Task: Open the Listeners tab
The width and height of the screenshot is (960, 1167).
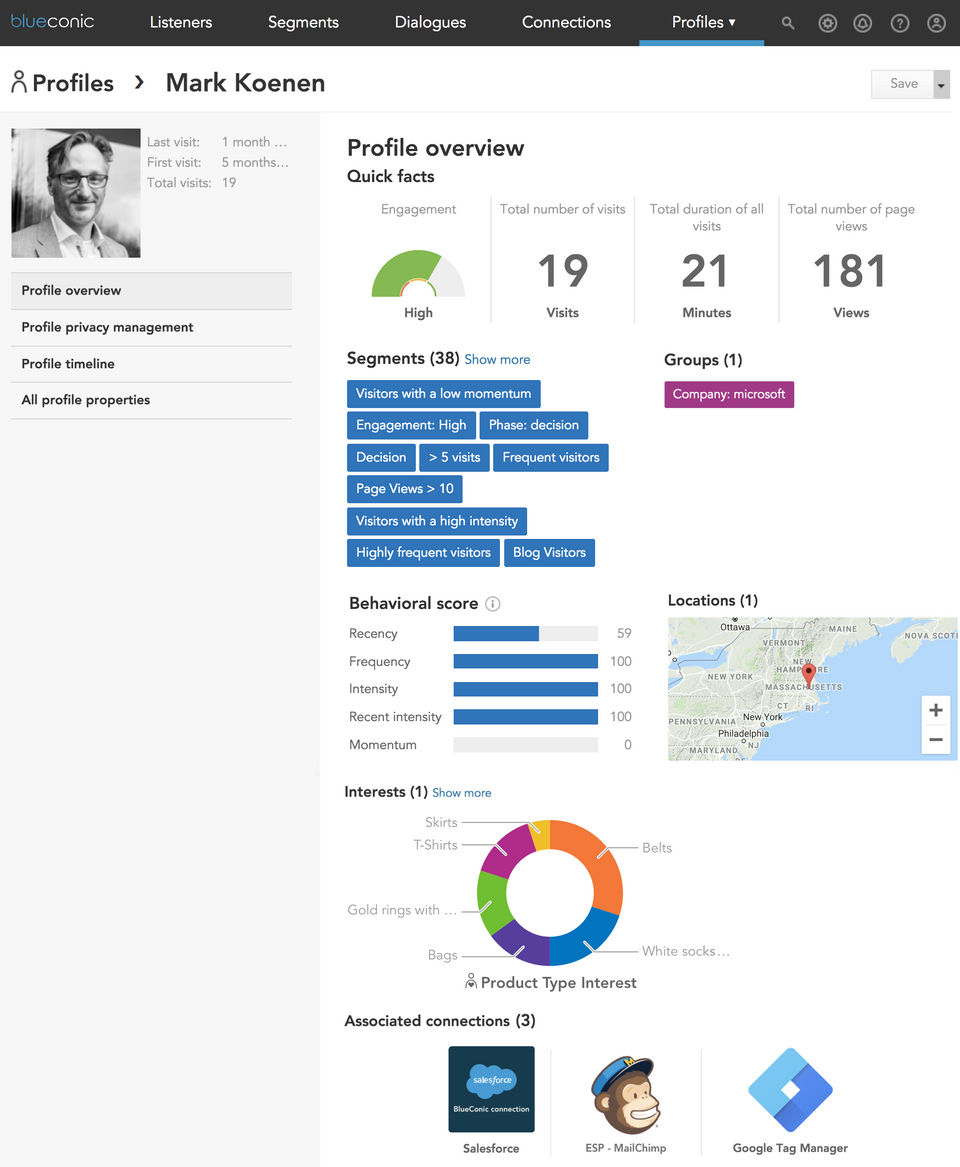Action: pos(181,22)
